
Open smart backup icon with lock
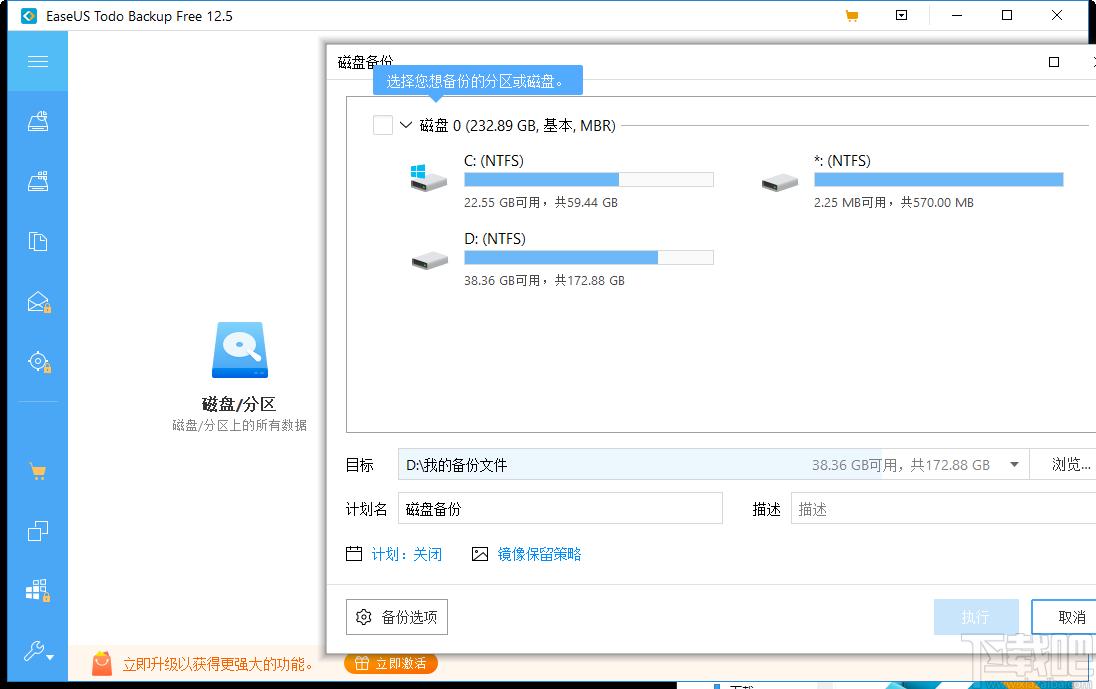38,362
